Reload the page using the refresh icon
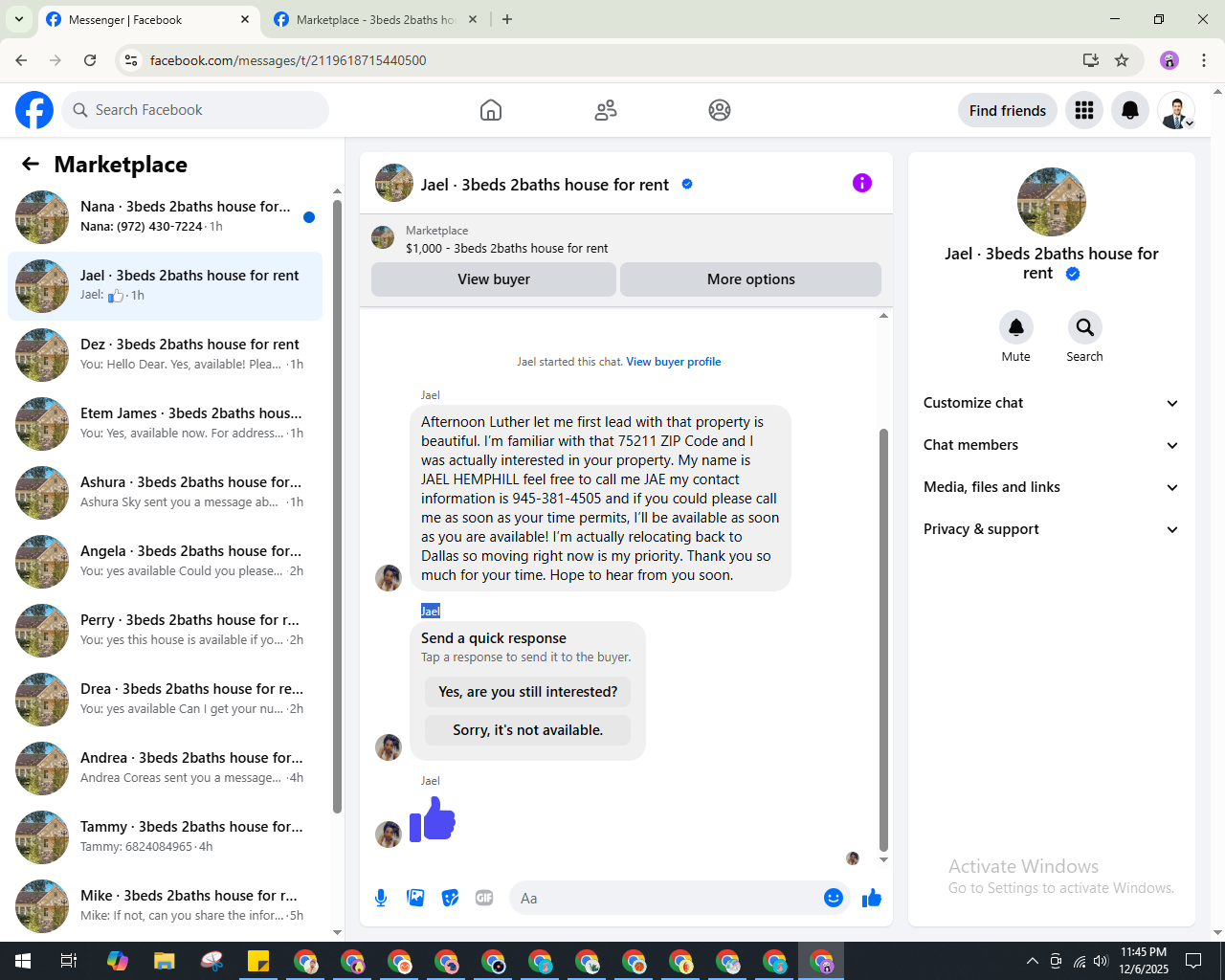Viewport: 1225px width, 980px height. tap(90, 60)
